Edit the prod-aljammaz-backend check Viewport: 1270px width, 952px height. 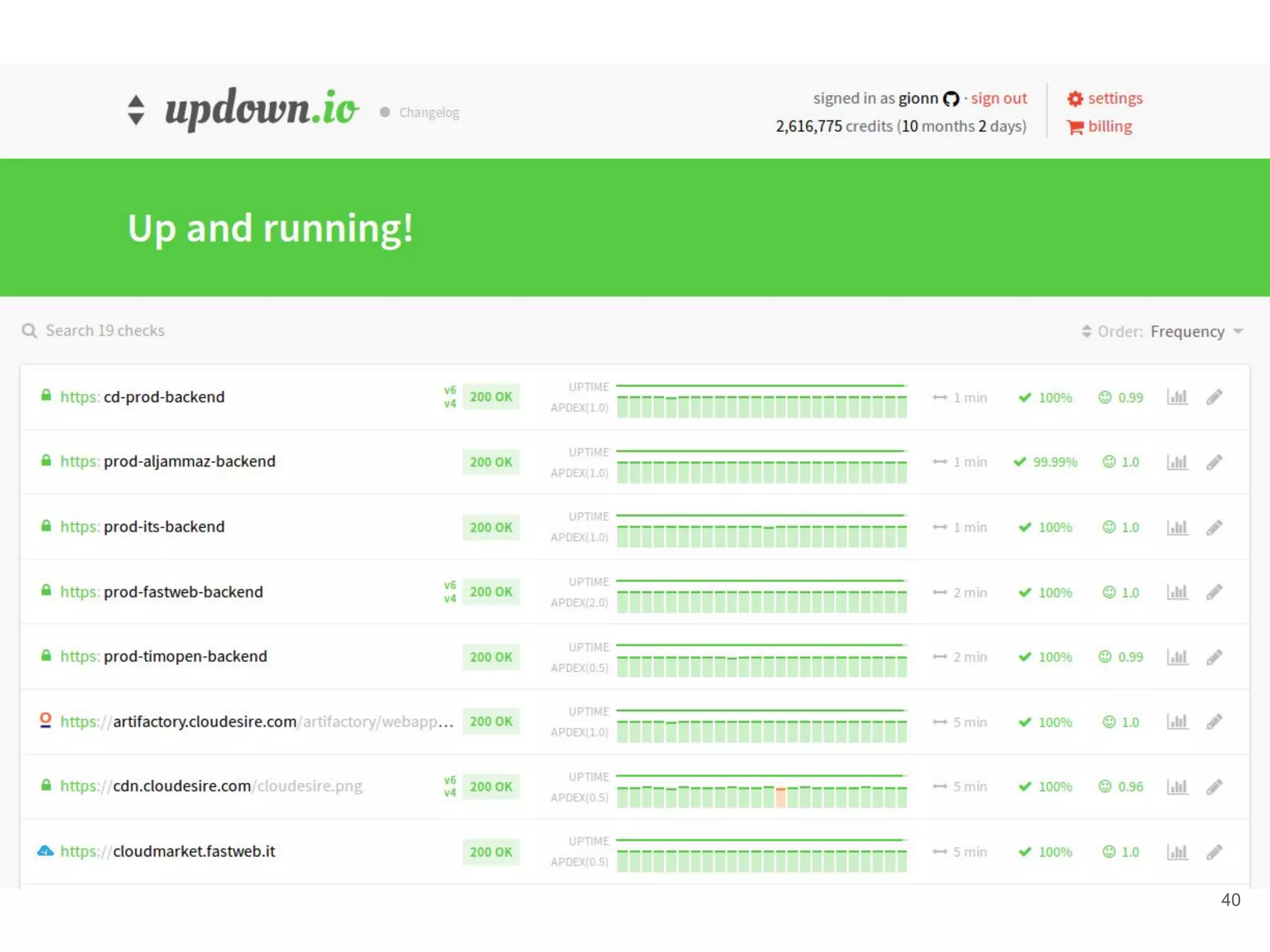1214,462
